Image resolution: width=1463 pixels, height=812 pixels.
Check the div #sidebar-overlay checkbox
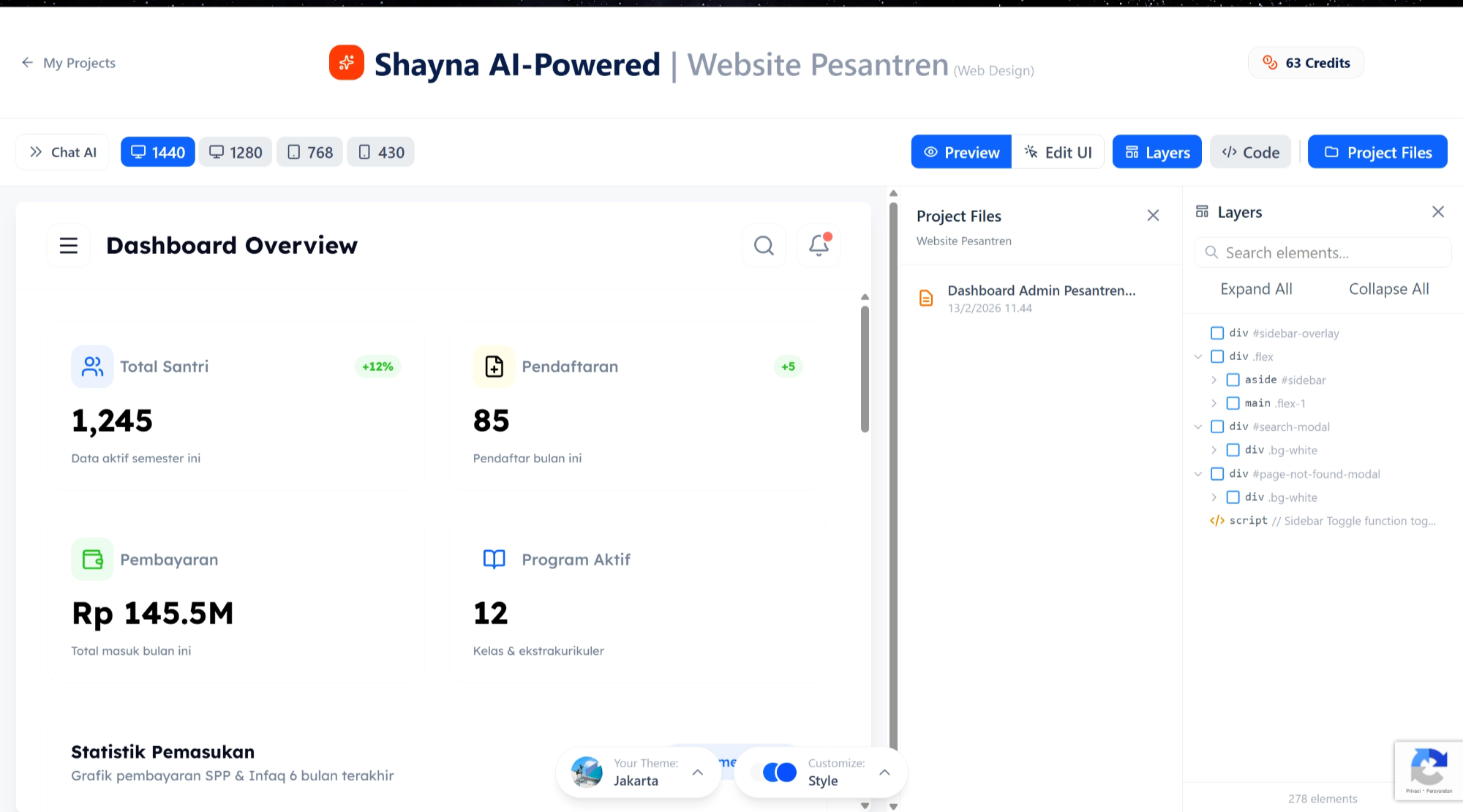1217,332
